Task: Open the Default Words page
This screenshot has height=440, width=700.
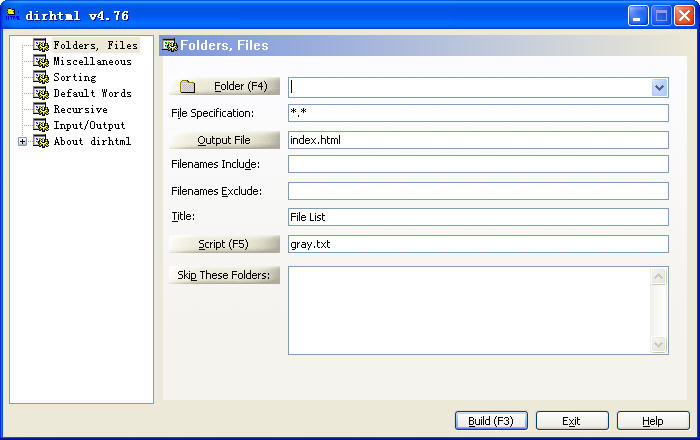Action: coord(92,93)
